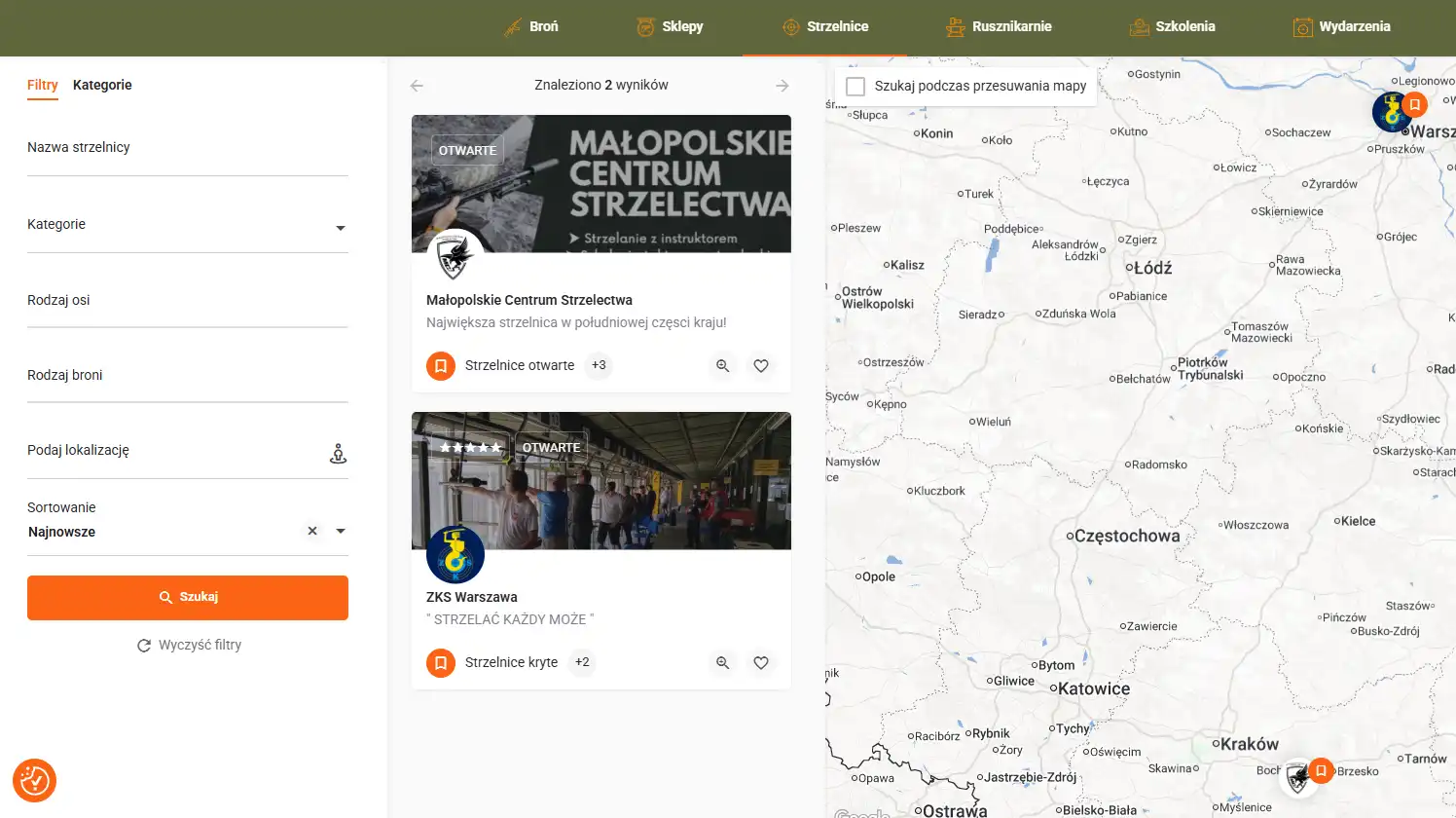Click 'Wyczyść filtry' to reset filters
Screen dimensions: 1456x818
(189, 645)
